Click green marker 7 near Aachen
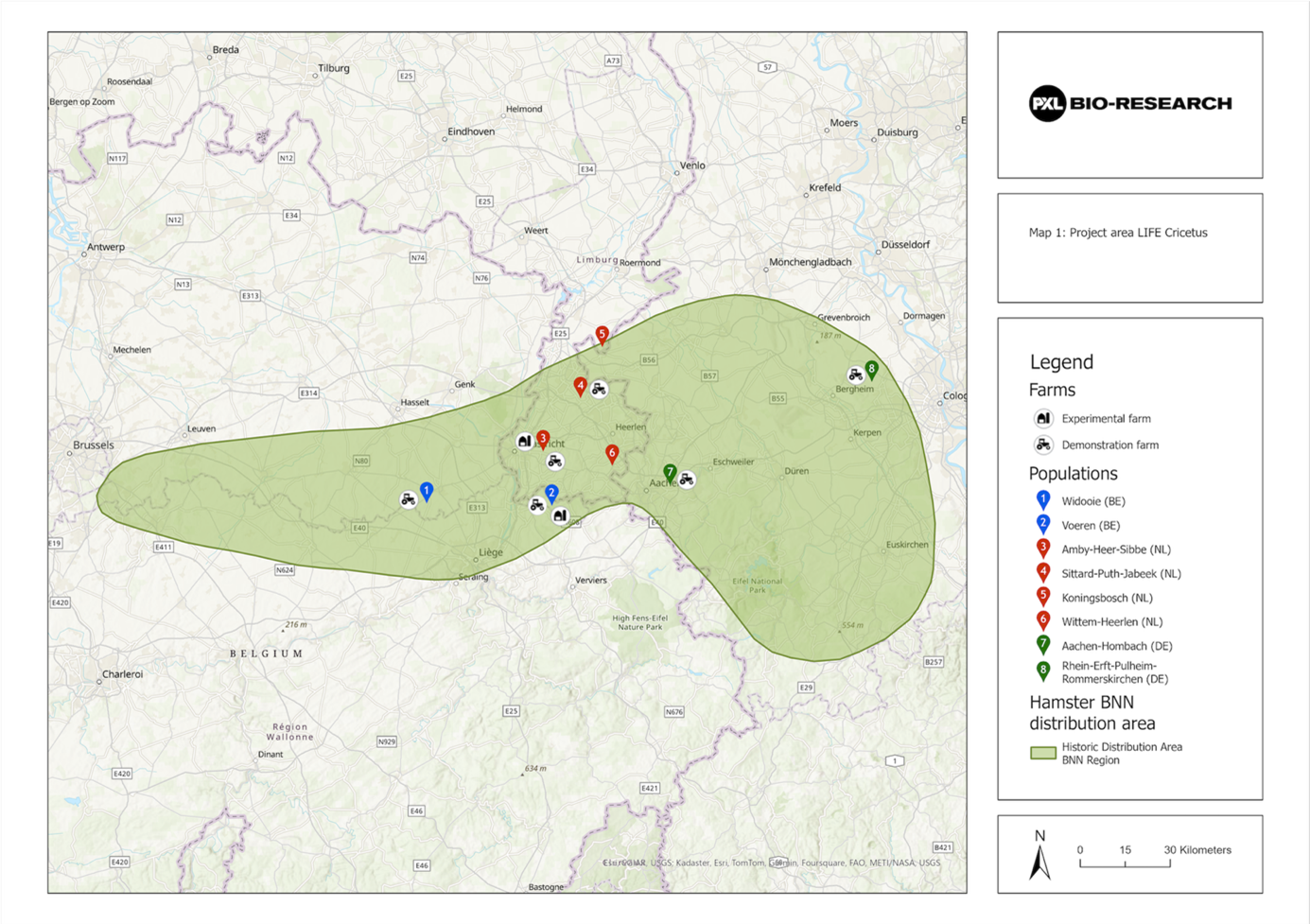The height and width of the screenshot is (924, 1310). coord(670,471)
